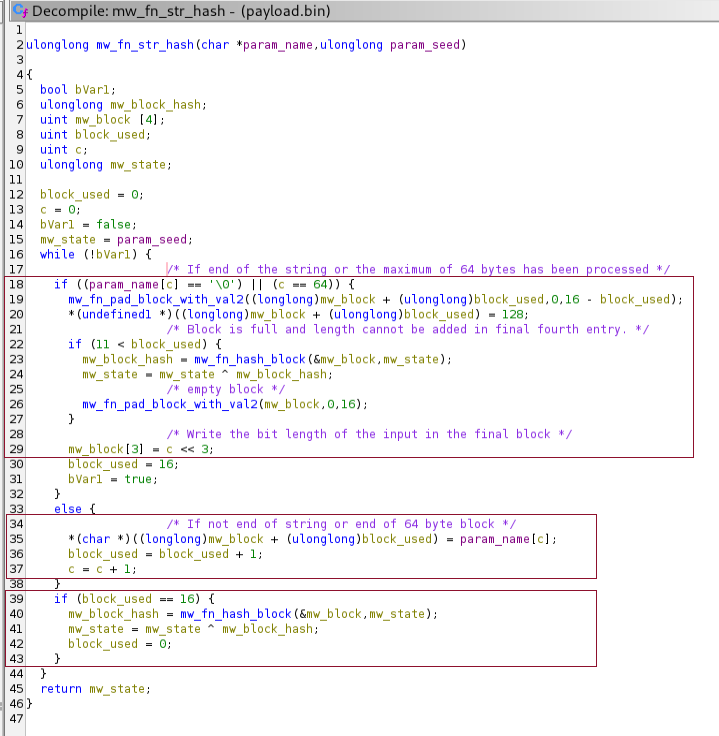The image size is (719, 736).
Task: Click the 'bVar1 = true;' statement
Action: click(x=113, y=479)
